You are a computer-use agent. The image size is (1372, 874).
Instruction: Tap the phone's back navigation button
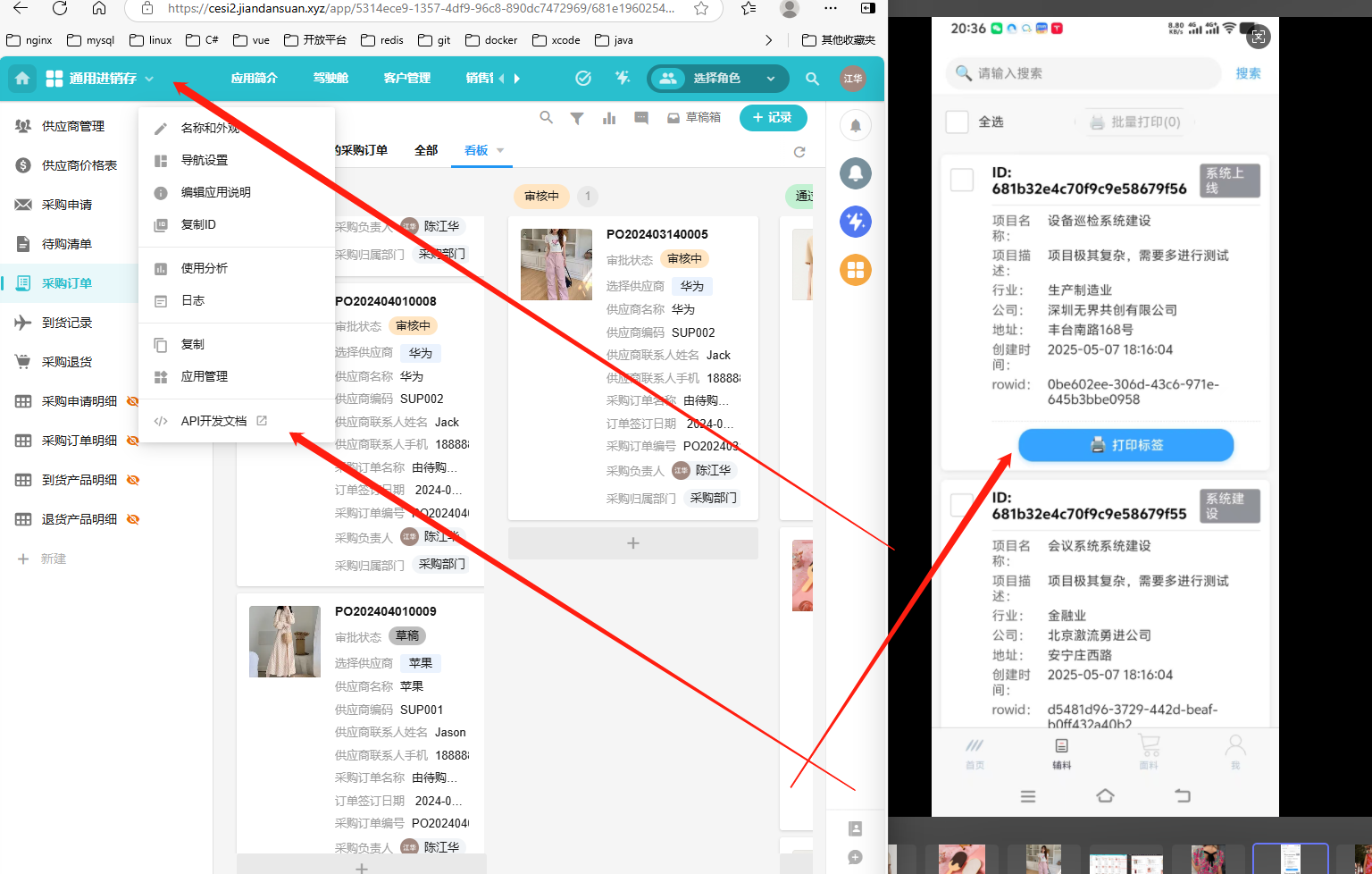pos(1183,795)
